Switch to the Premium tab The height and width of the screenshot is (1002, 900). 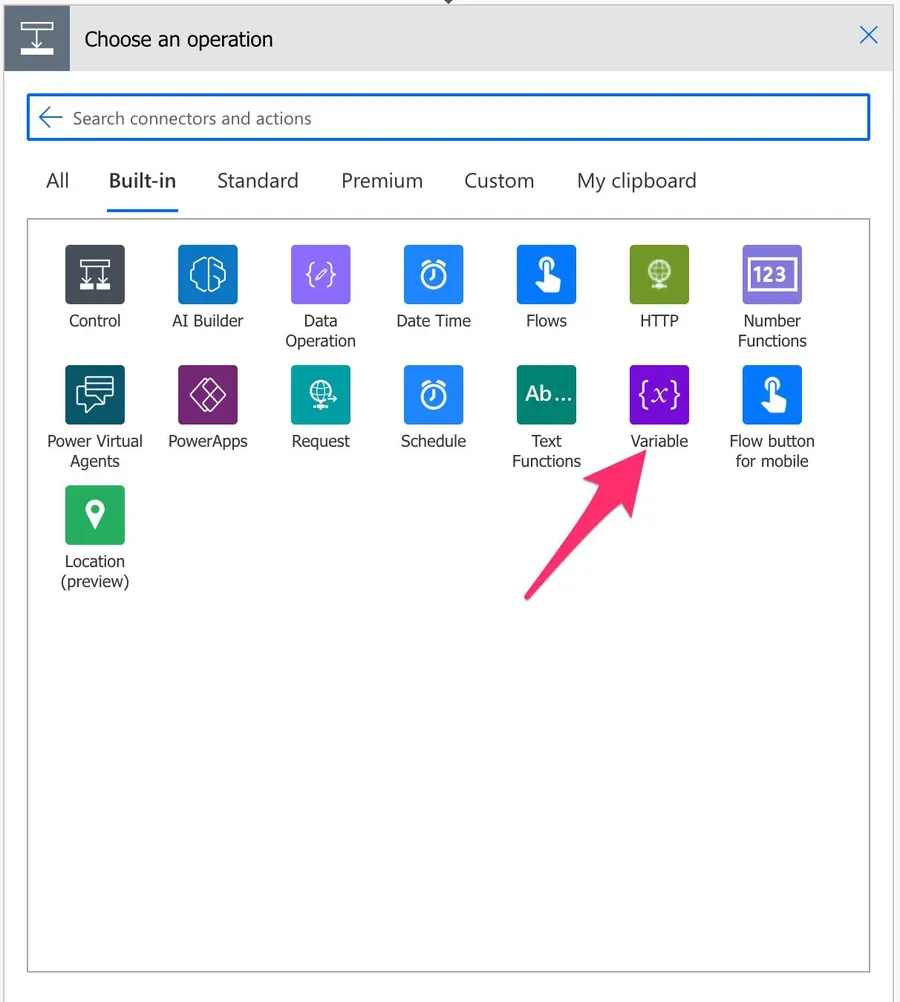(382, 181)
